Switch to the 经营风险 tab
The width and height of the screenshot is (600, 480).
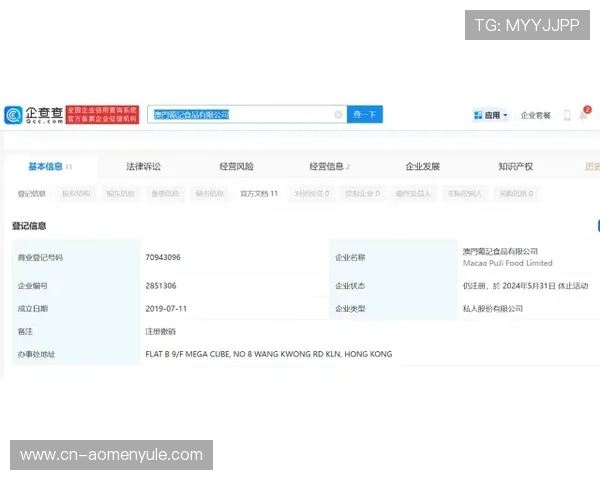(x=236, y=167)
